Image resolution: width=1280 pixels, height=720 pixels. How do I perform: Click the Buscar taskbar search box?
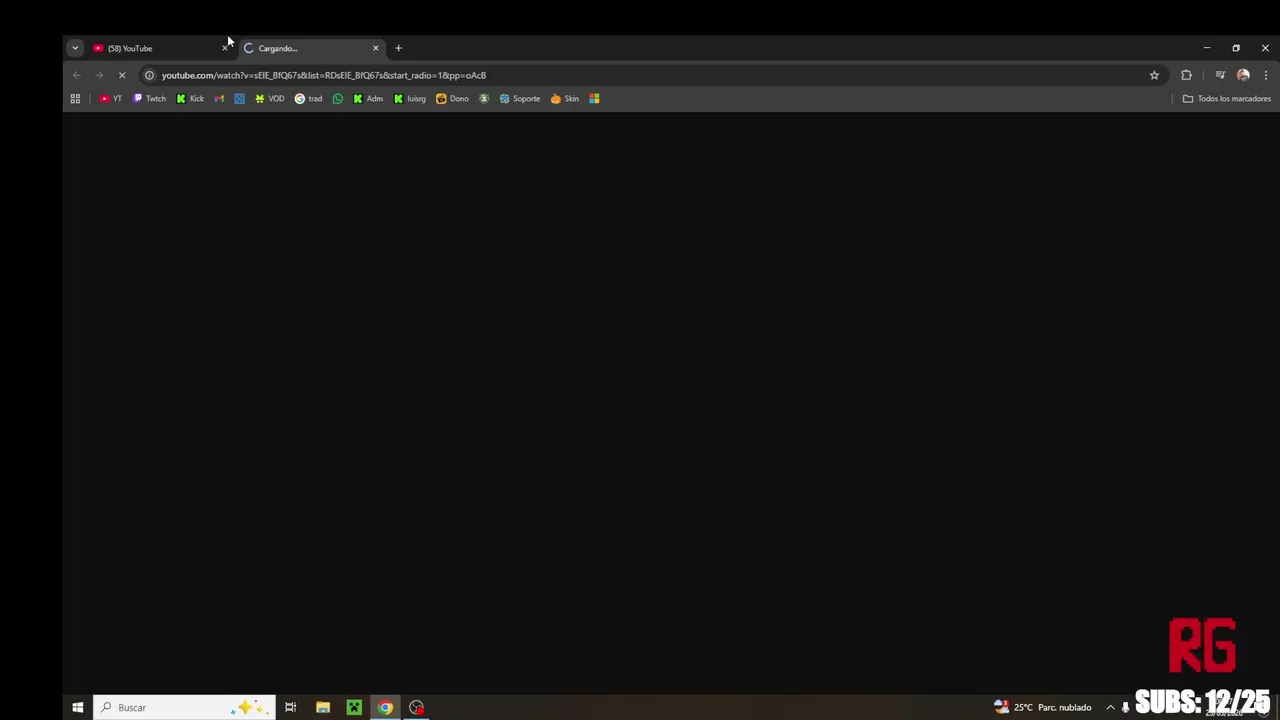[184, 707]
